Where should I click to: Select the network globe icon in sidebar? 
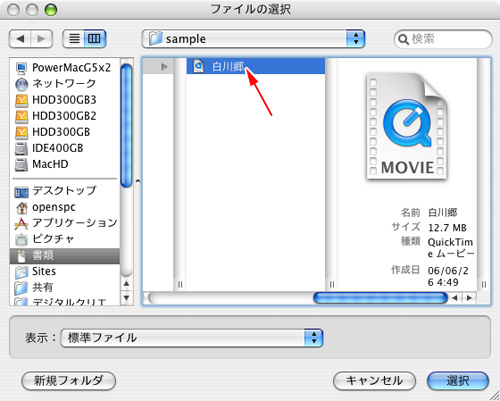coord(21,84)
